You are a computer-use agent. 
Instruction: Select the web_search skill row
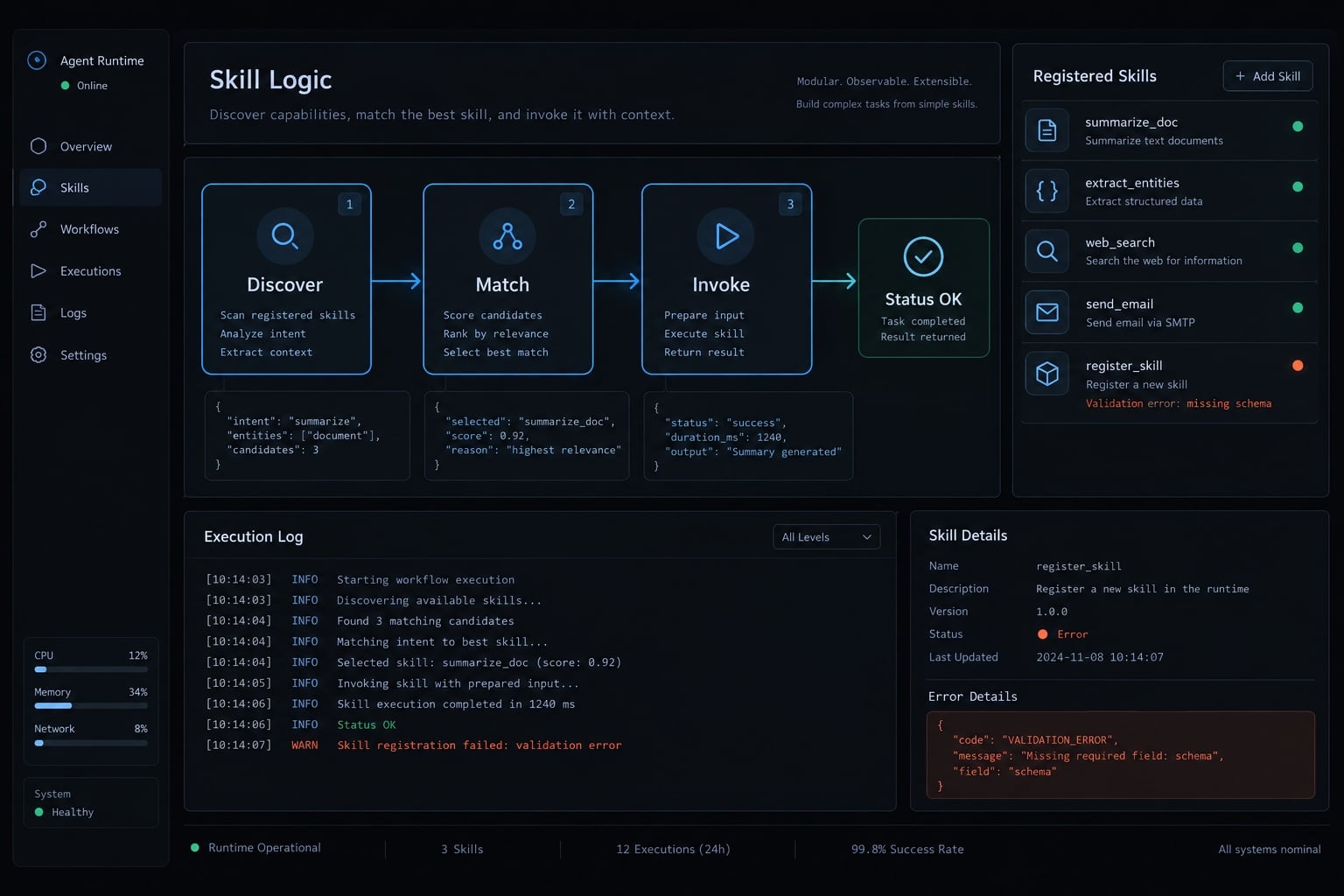point(1169,251)
